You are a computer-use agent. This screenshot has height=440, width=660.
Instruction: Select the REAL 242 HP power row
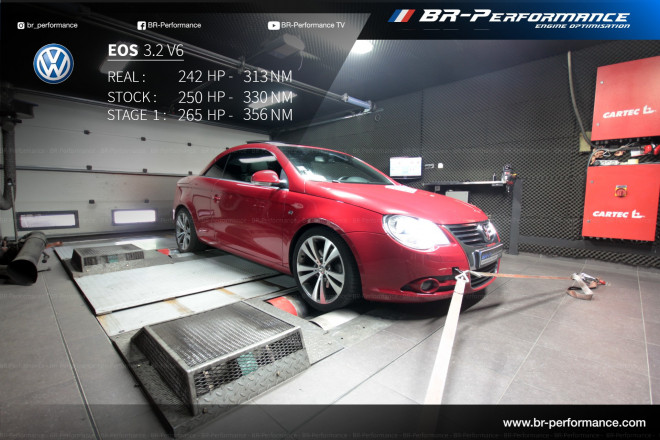(200, 77)
